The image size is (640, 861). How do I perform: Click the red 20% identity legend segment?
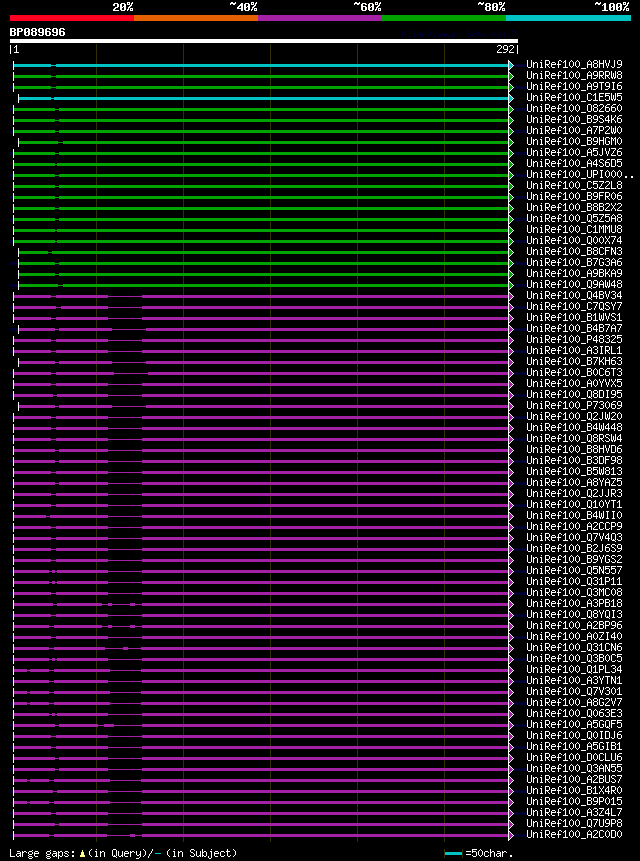[72, 18]
